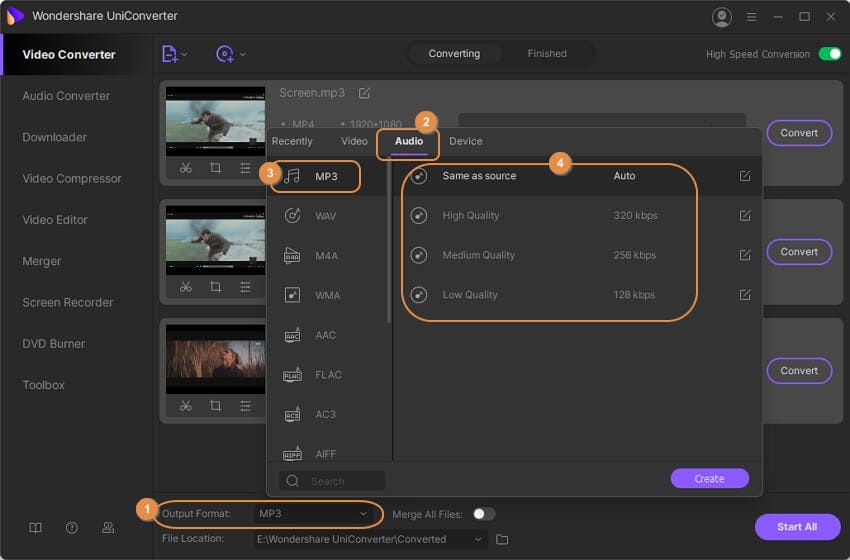Select AAC audio format

tap(329, 335)
